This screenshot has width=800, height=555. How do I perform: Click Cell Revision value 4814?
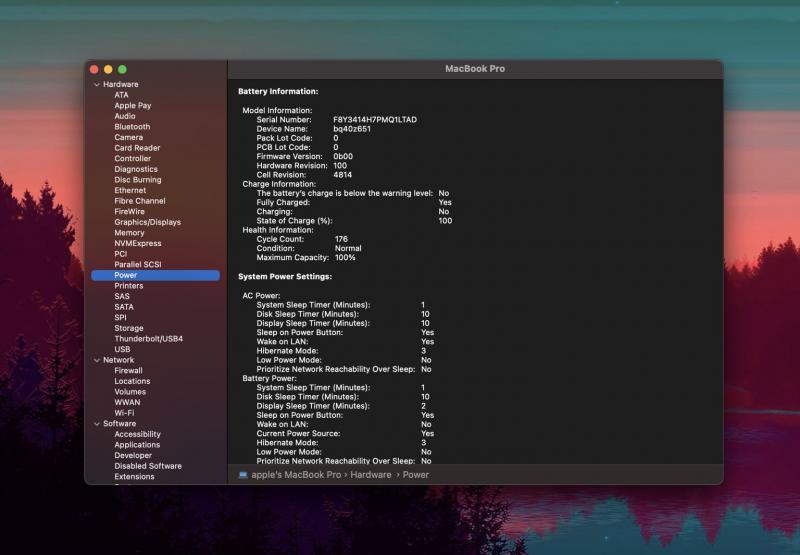(342, 175)
